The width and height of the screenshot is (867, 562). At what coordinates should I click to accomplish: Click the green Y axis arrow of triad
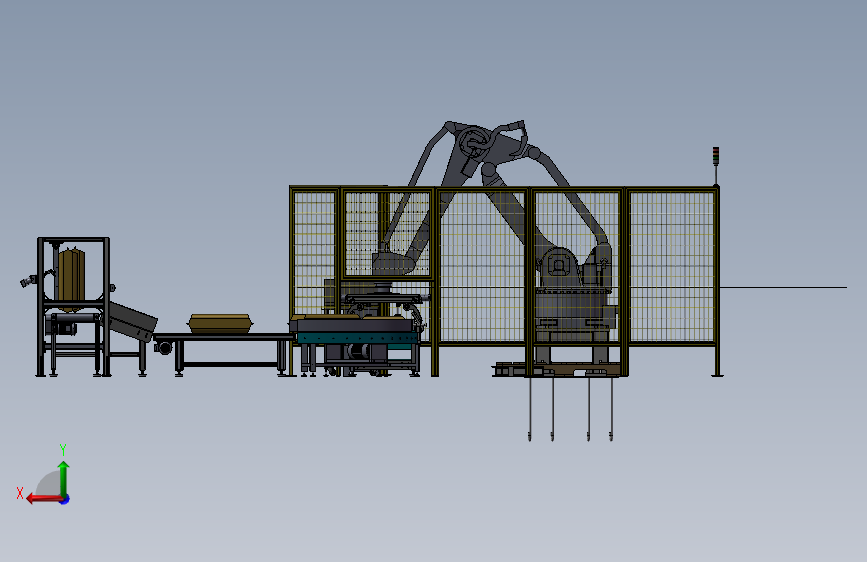pos(64,478)
